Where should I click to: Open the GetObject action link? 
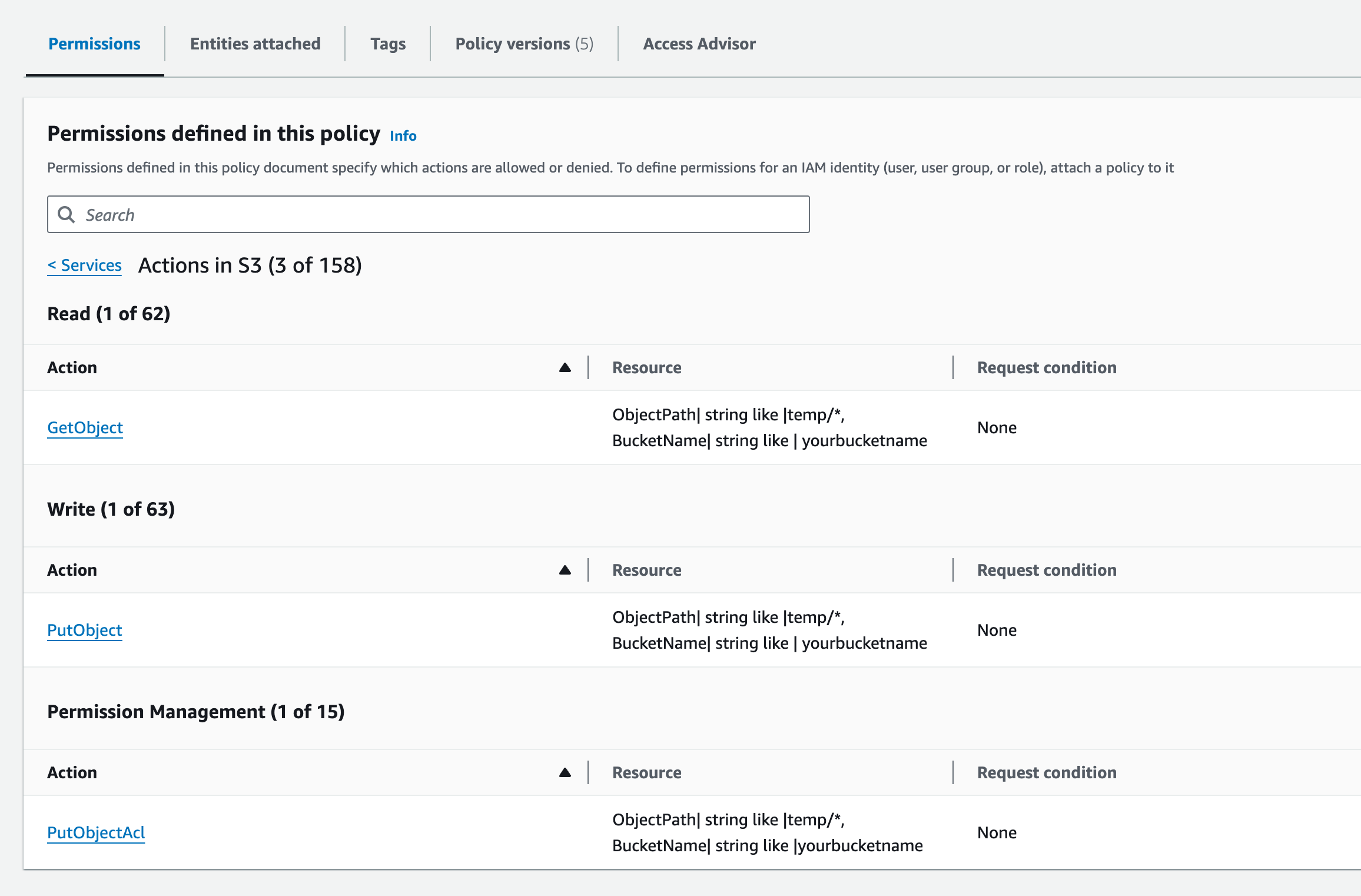[x=85, y=427]
